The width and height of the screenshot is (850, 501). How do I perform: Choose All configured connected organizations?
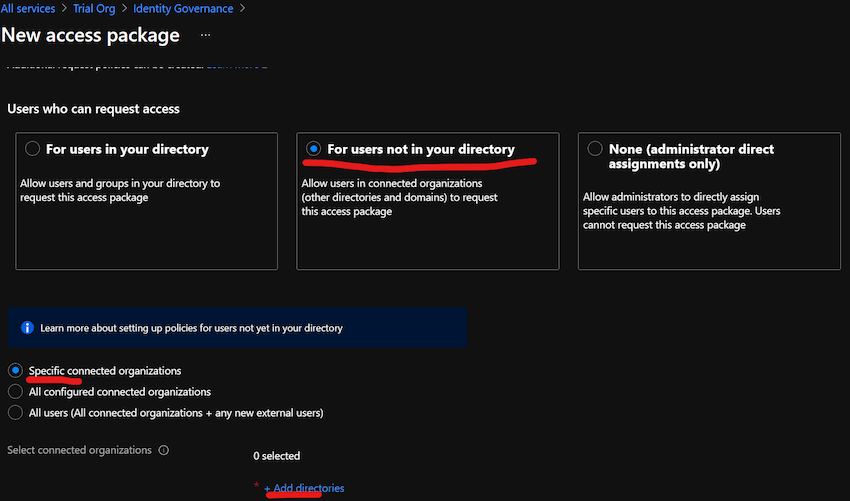(x=15, y=392)
